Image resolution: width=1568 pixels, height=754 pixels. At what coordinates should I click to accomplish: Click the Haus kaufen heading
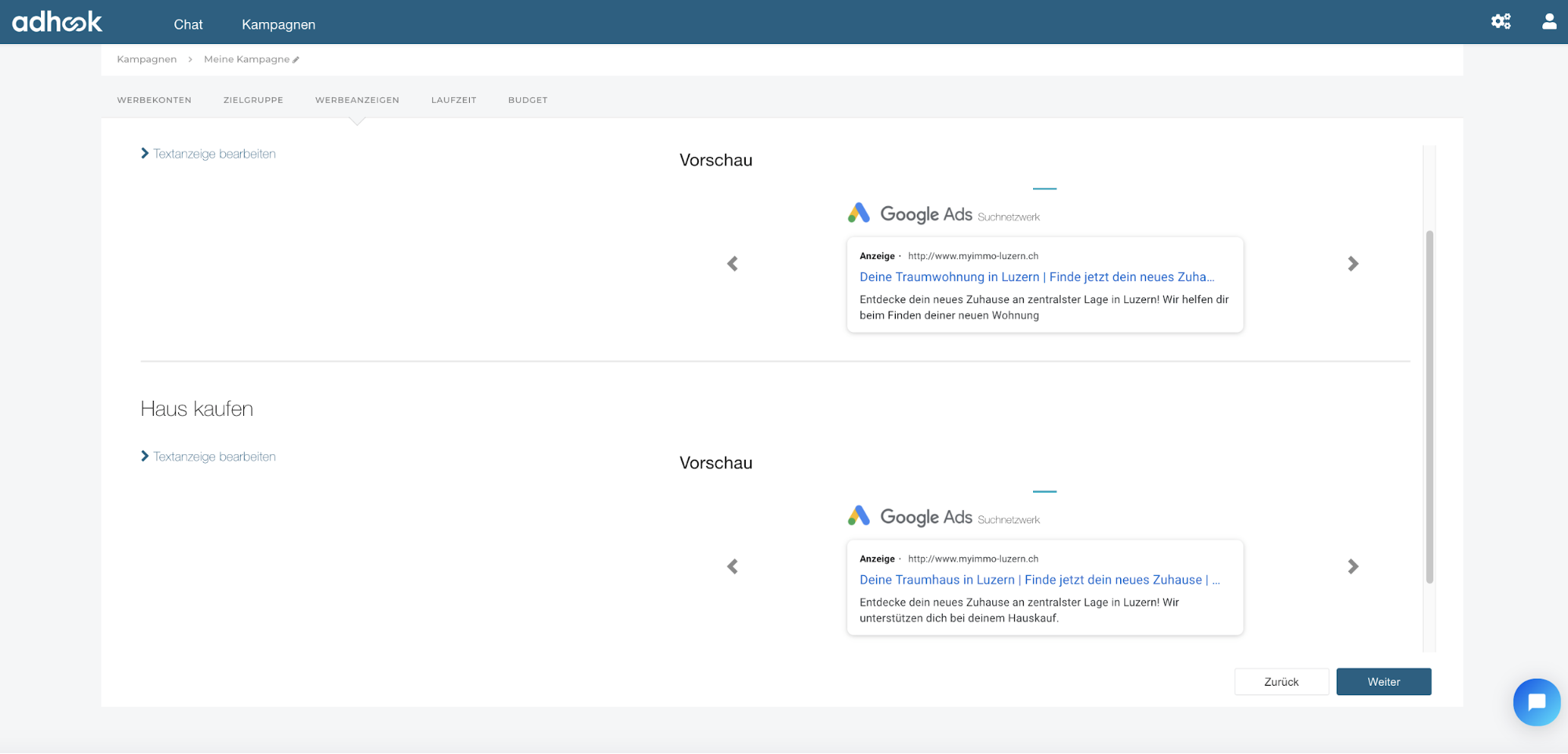click(x=197, y=409)
